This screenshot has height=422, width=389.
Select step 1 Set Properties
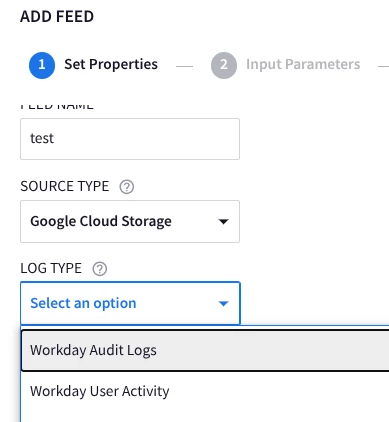pyautogui.click(x=93, y=65)
